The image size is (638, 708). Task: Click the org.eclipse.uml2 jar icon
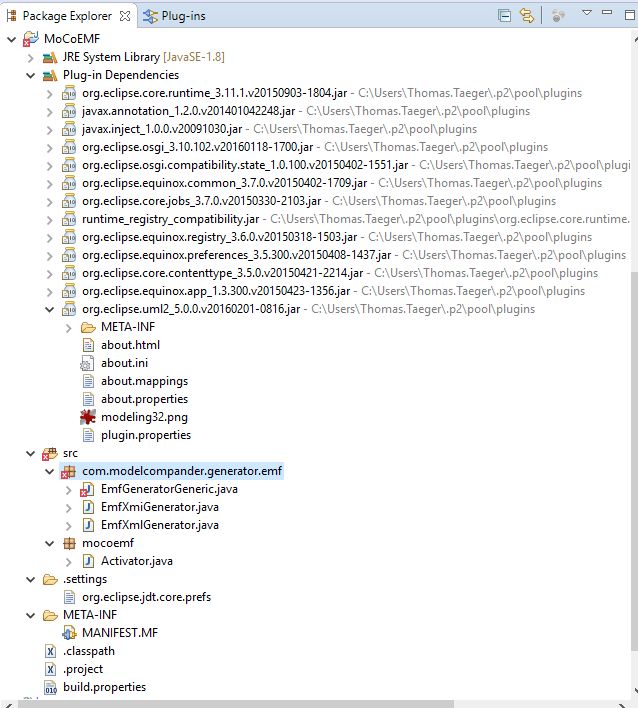click(x=69, y=309)
